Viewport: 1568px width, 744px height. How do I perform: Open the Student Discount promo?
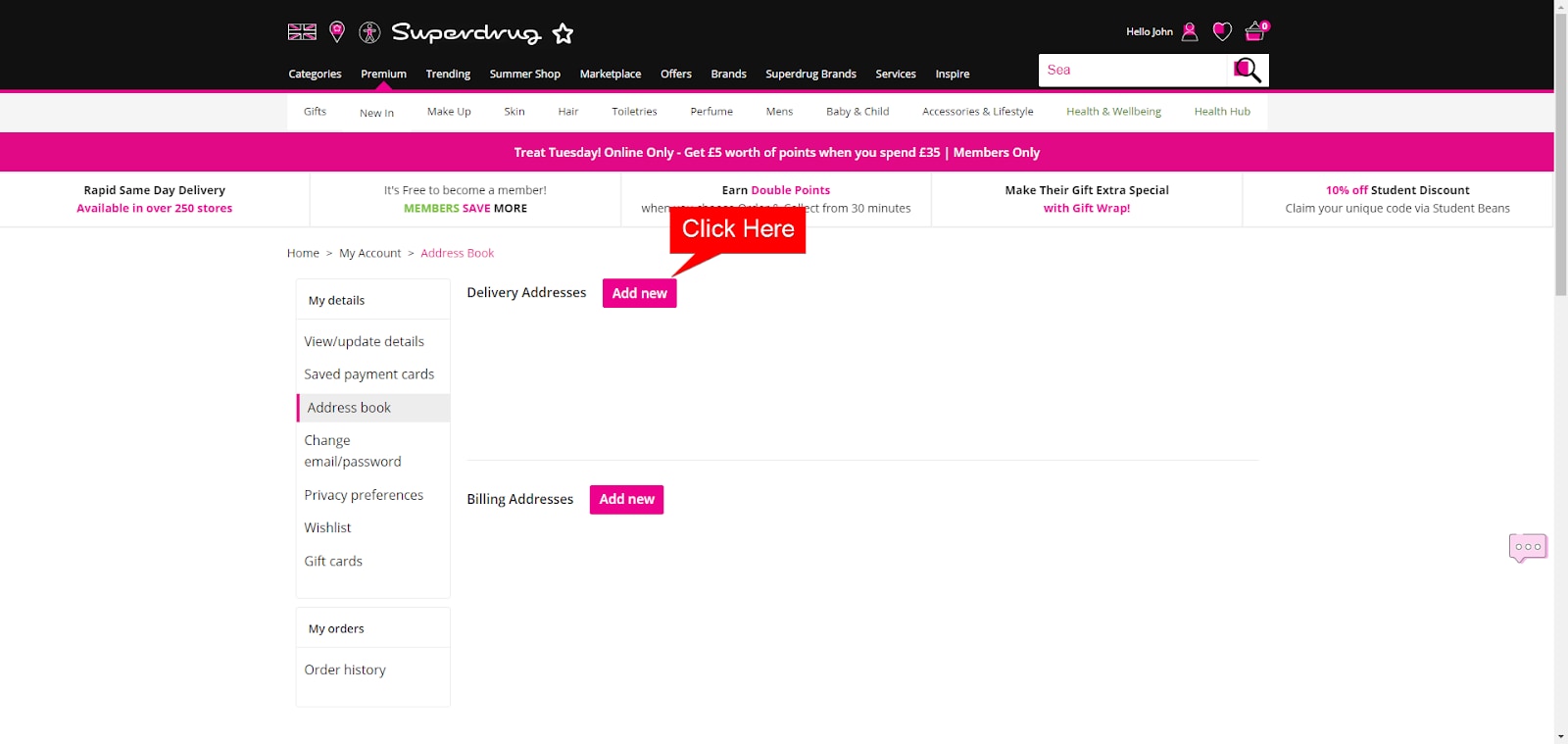point(1397,199)
